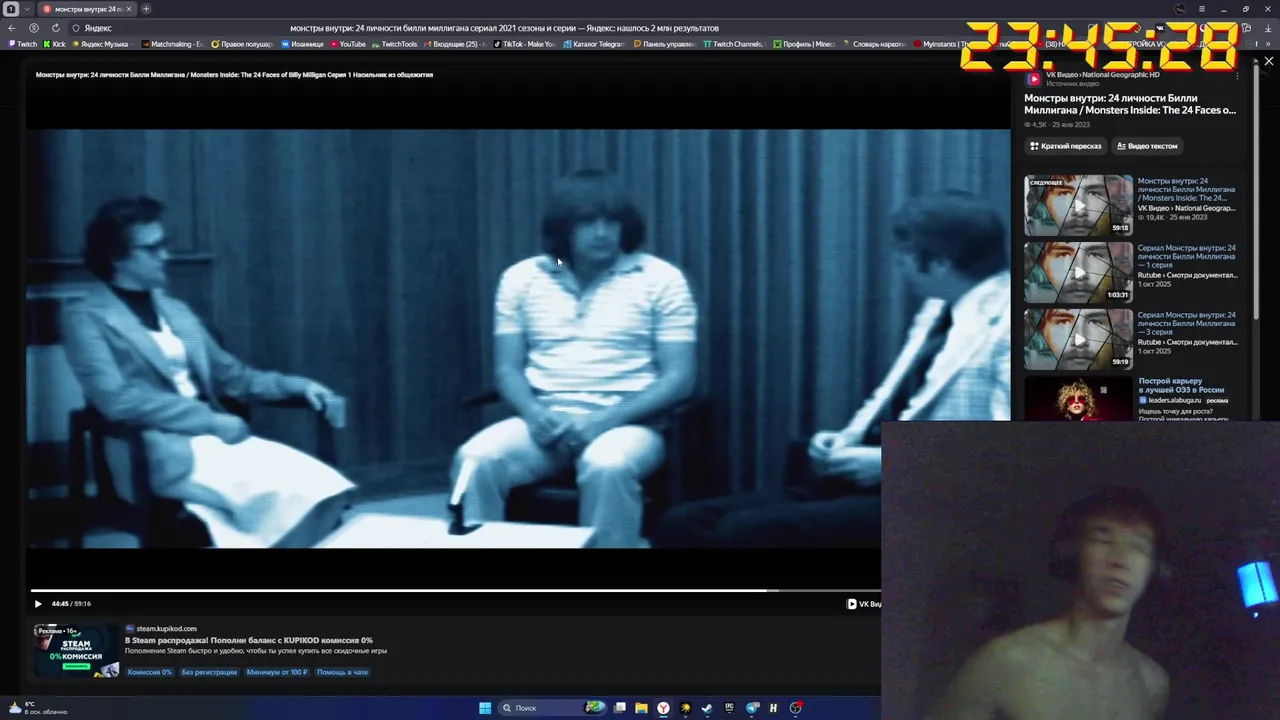Open Яндекс Музыка bookmark
Image resolution: width=1280 pixels, height=720 pixels.
100,44
